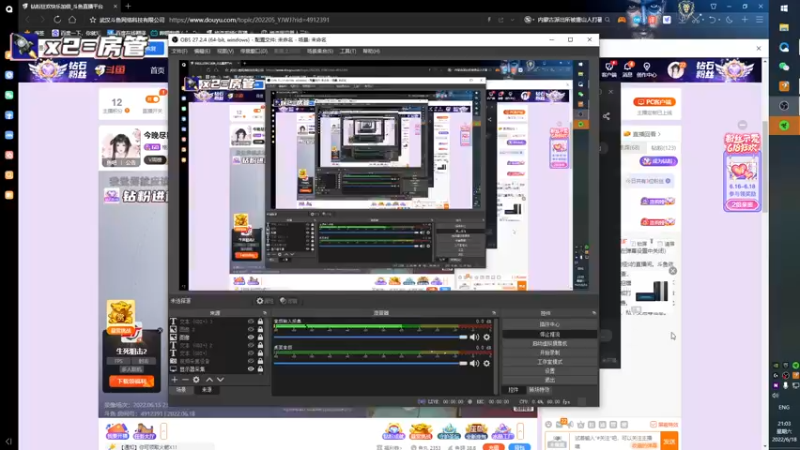Click the chat message input box
This screenshot has width=800, height=450.
(615, 441)
